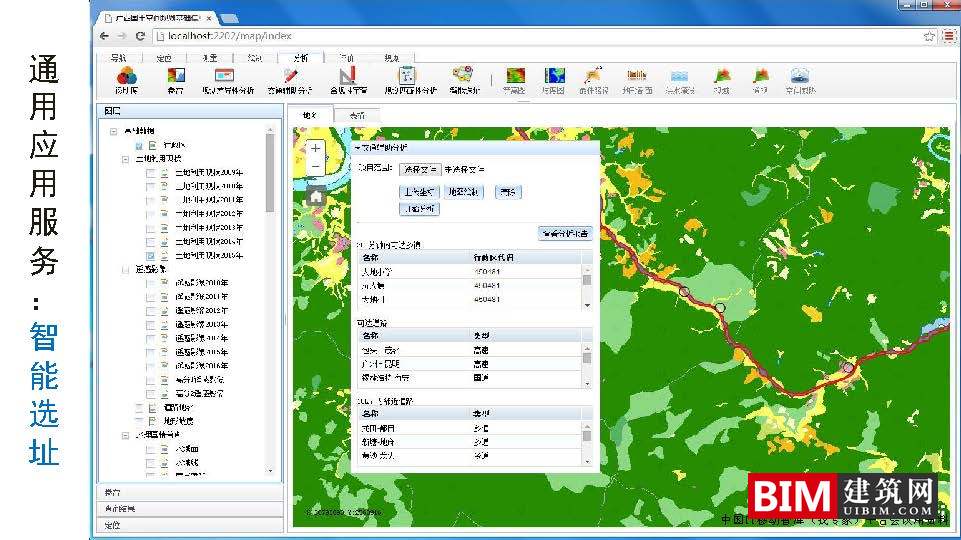Viewport: 961px width, 540px height.
Task: Collapse the top root node in layer tree
Action: [x=114, y=131]
